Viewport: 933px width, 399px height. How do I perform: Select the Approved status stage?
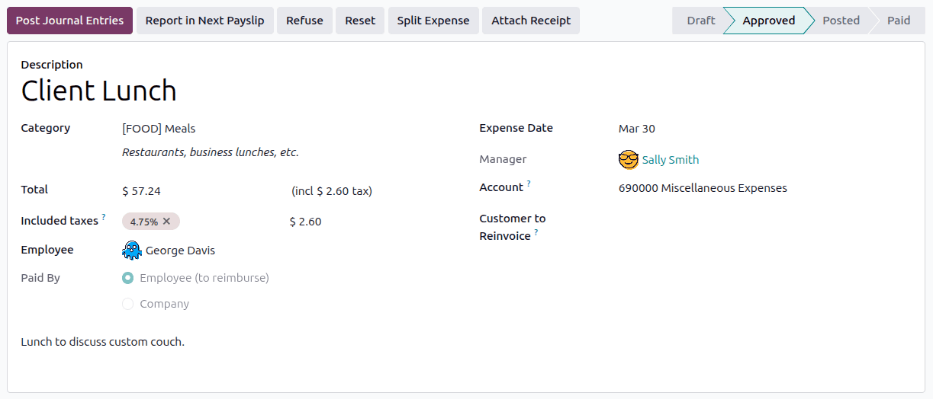pos(769,20)
